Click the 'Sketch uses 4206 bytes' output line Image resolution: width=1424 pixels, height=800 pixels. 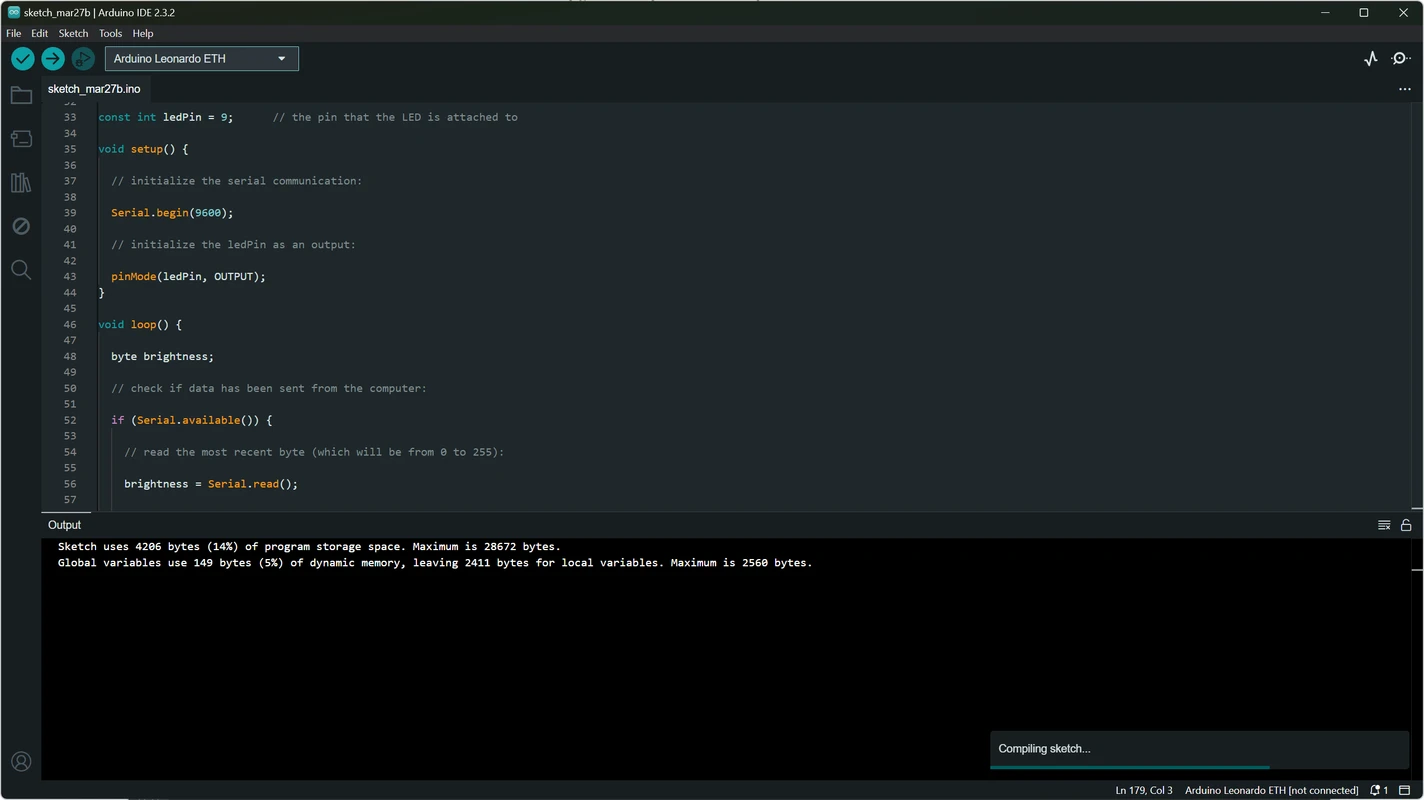click(309, 547)
